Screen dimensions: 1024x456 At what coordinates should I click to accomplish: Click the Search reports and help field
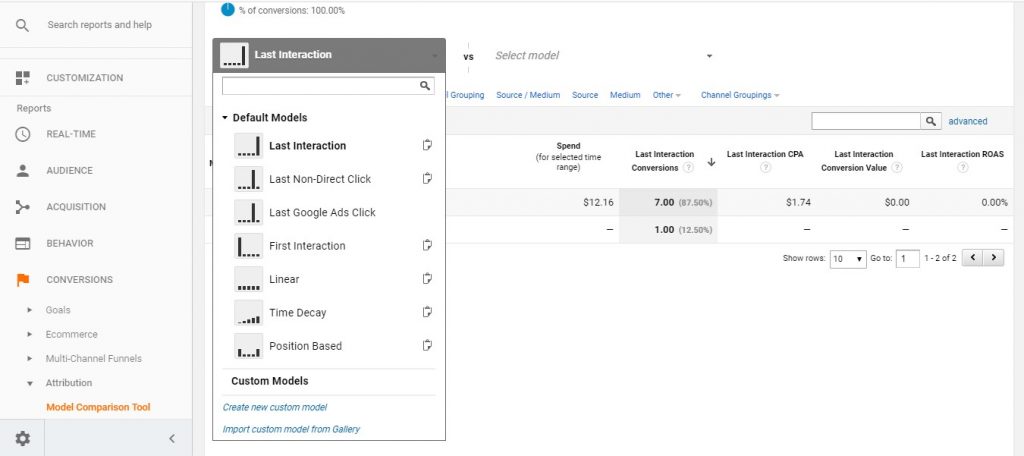pos(99,25)
